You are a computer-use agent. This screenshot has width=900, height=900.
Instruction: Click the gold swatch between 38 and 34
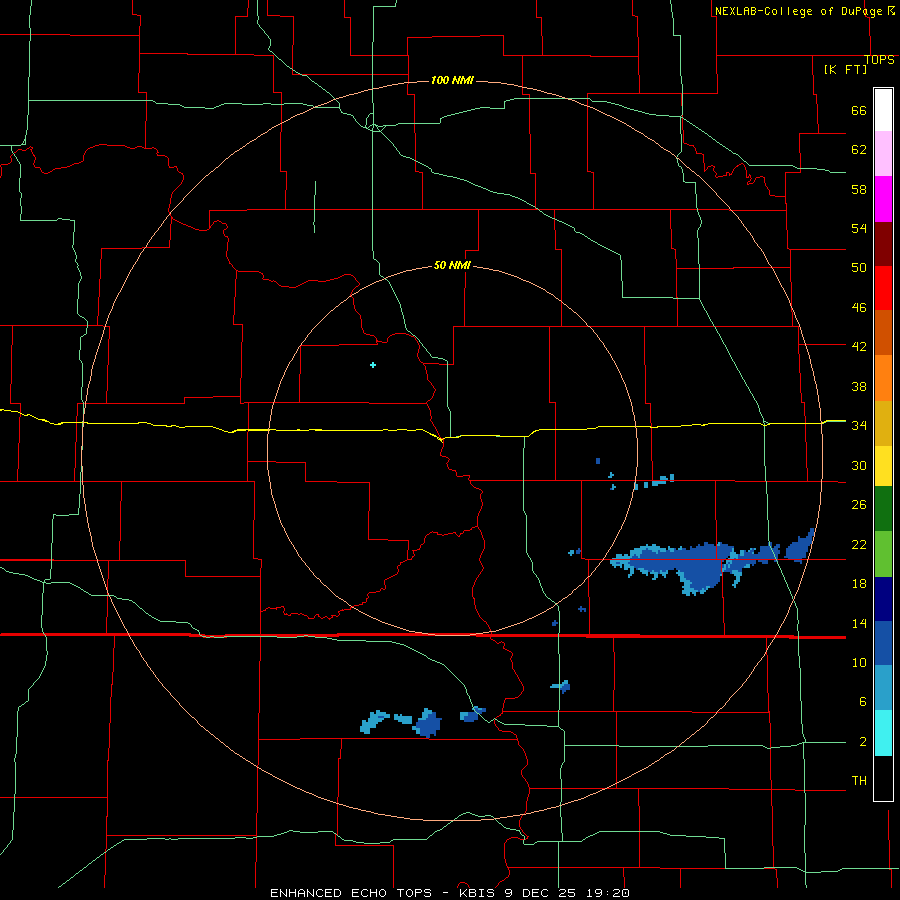[883, 423]
